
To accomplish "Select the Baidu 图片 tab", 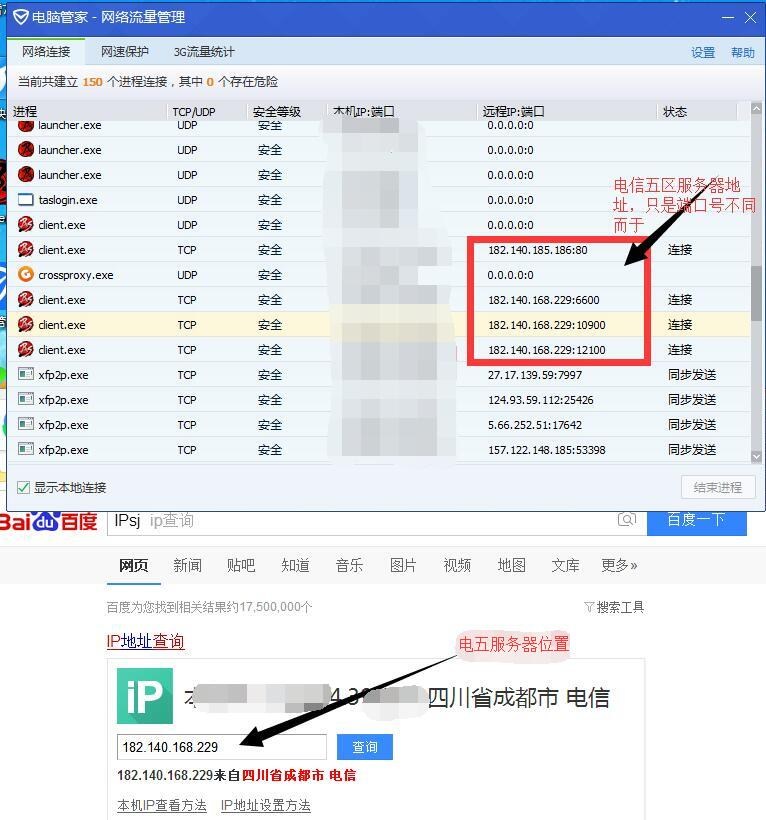I will 403,565.
